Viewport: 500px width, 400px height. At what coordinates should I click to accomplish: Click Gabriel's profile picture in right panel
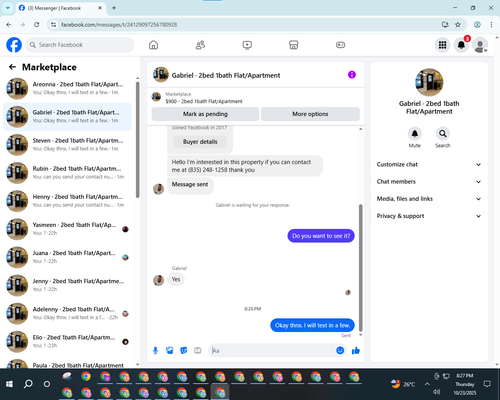pyautogui.click(x=429, y=82)
